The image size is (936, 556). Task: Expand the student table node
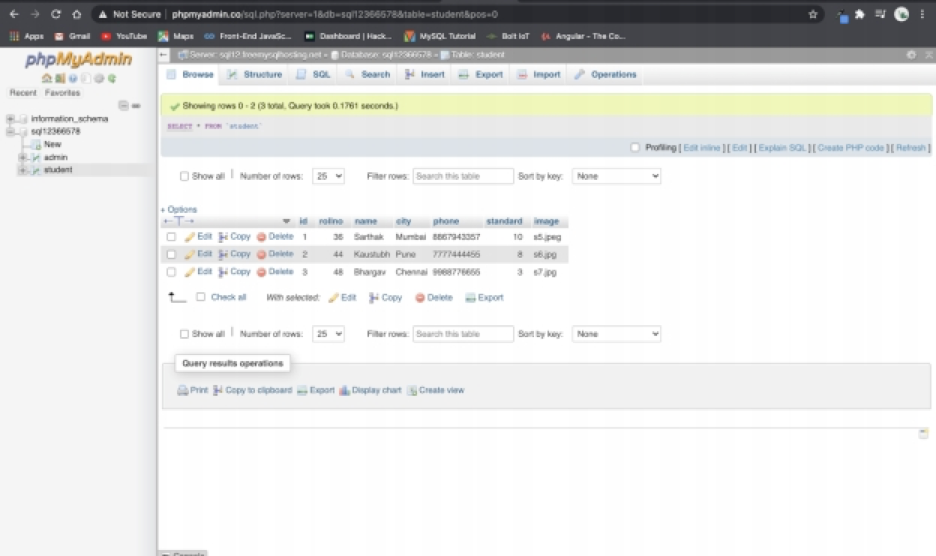click(23, 170)
